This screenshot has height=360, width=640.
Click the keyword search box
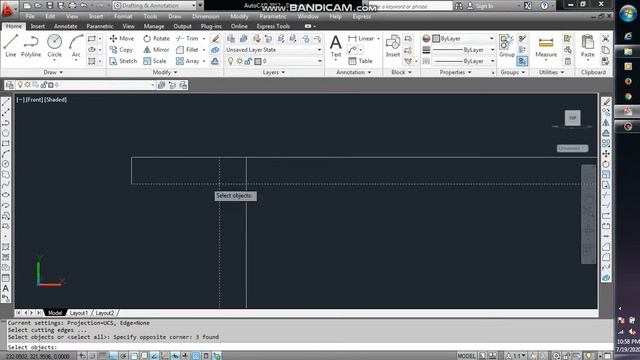tap(410, 6)
